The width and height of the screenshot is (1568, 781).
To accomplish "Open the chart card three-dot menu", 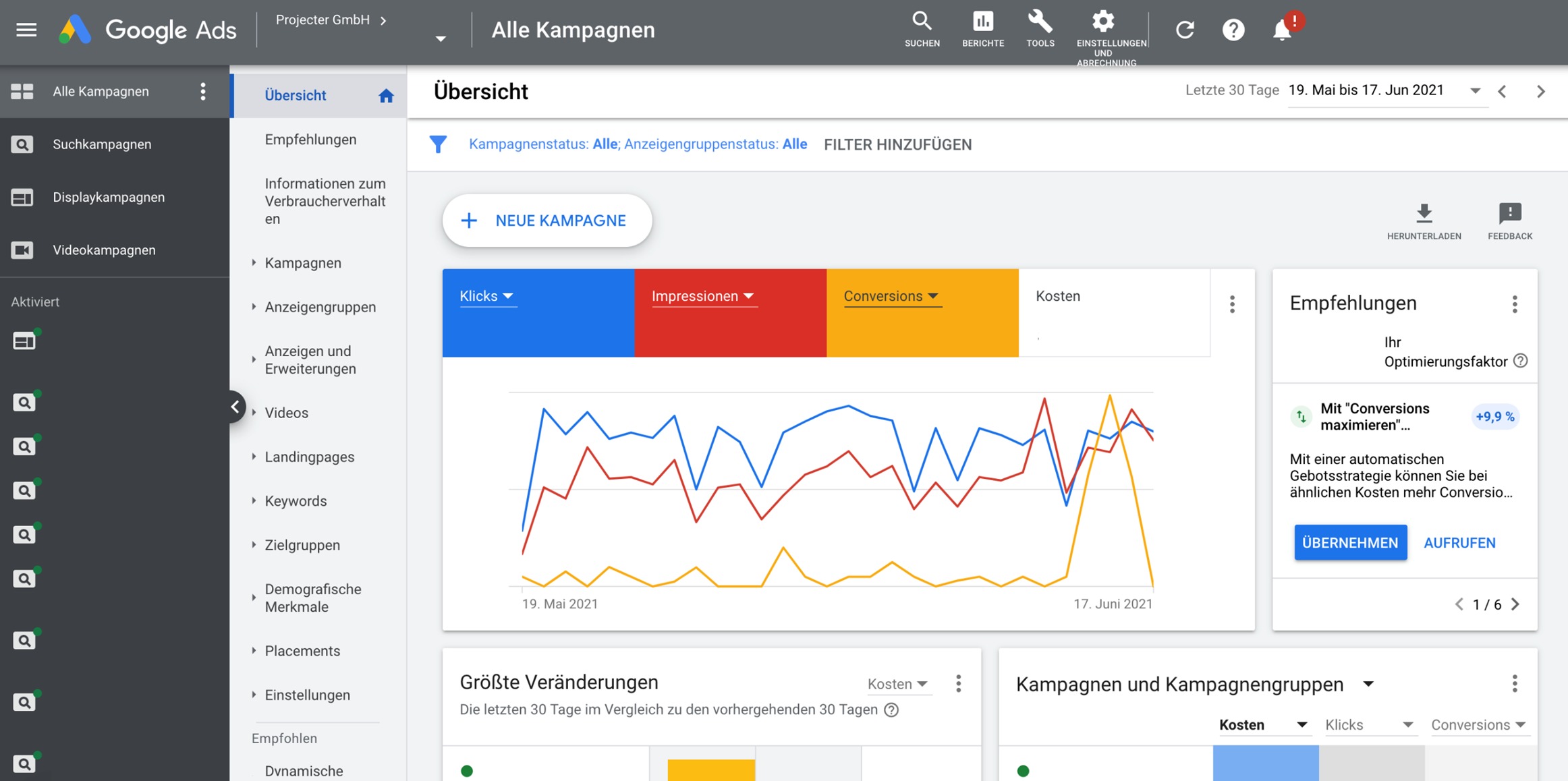I will (x=1232, y=304).
